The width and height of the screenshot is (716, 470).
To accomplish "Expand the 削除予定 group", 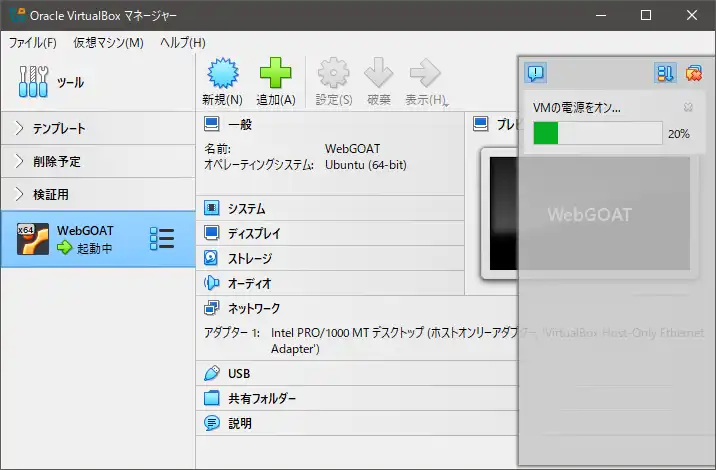I will click(20, 161).
